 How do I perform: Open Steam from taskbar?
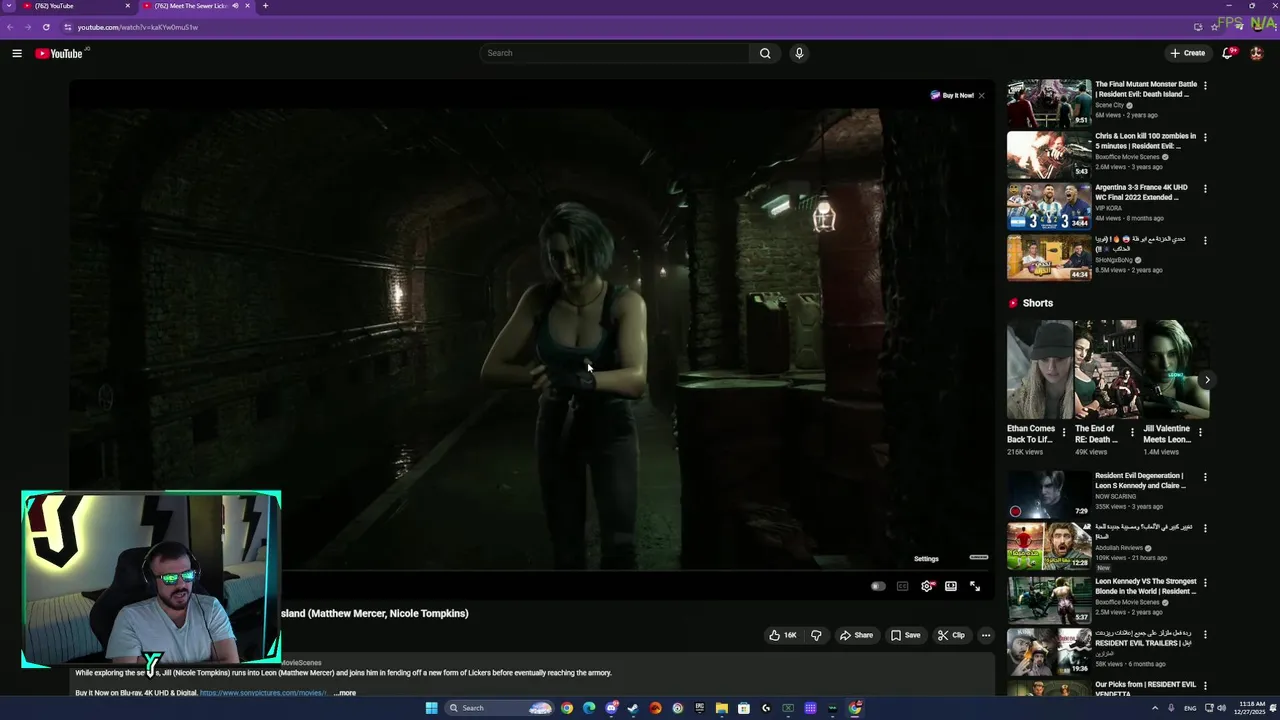(x=633, y=708)
